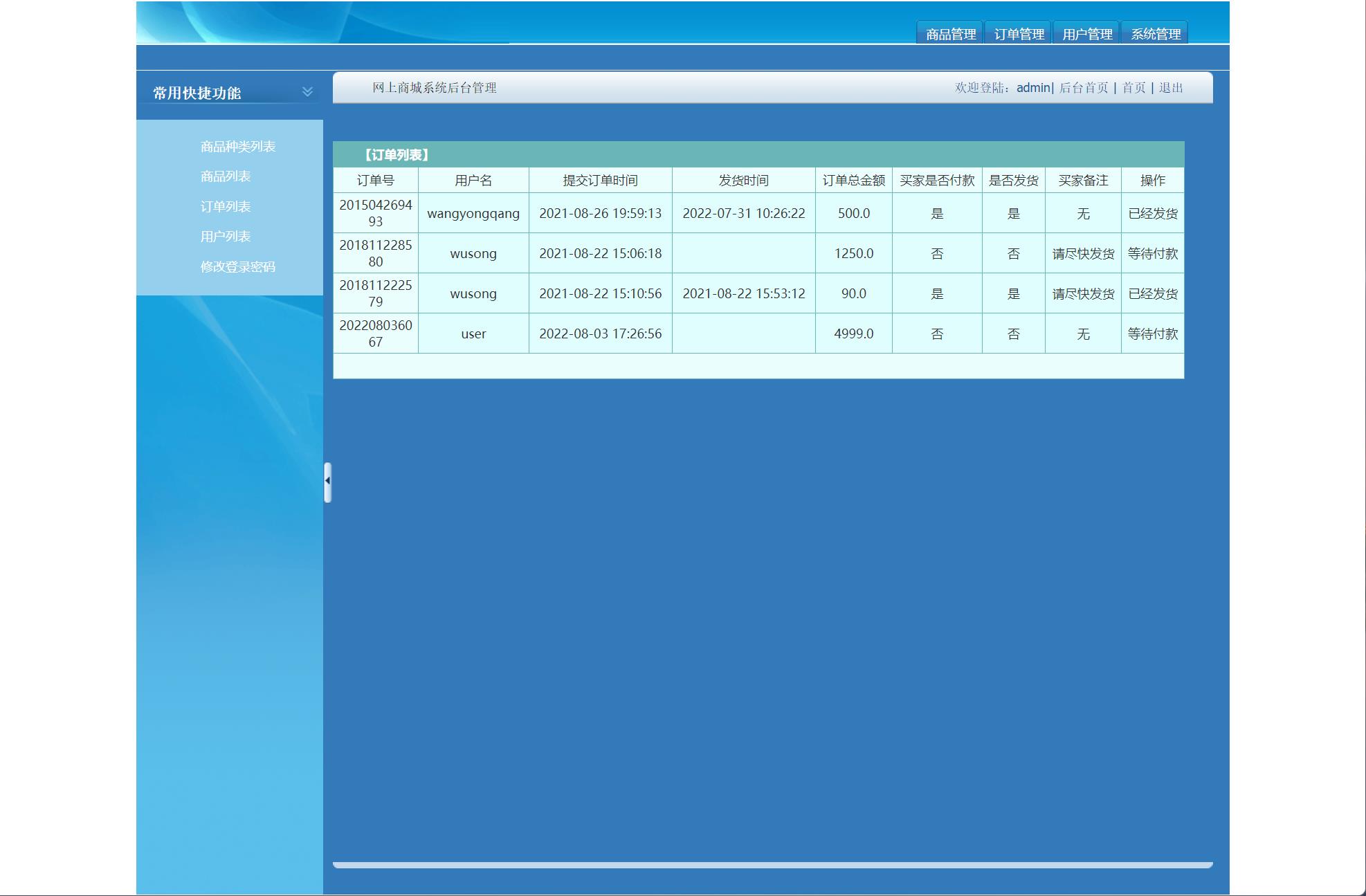Switch to the 用户管理 tab
The width and height of the screenshot is (1366, 896).
click(x=1086, y=34)
